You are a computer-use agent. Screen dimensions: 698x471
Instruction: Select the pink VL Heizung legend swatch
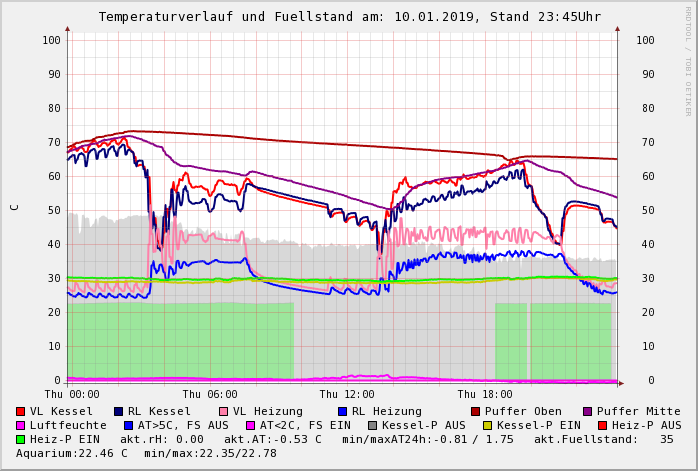click(223, 412)
